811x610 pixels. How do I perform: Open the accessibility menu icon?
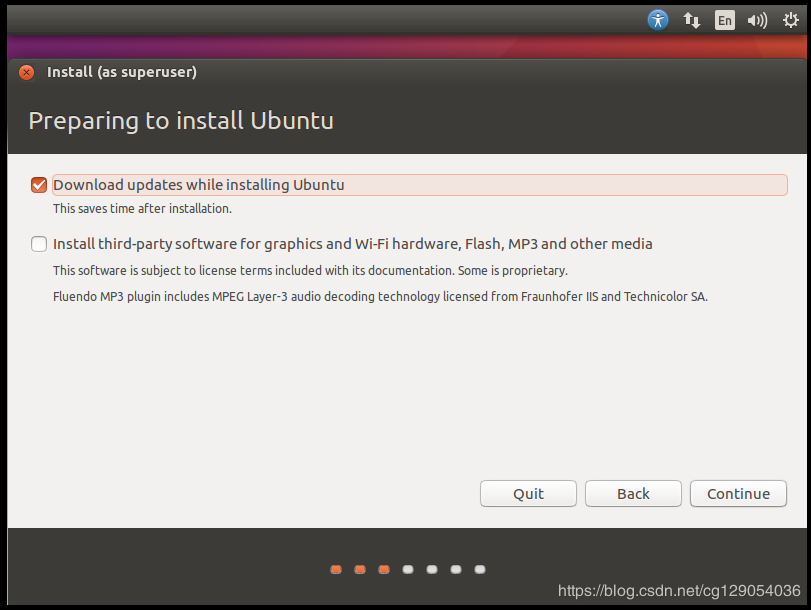click(x=657, y=19)
